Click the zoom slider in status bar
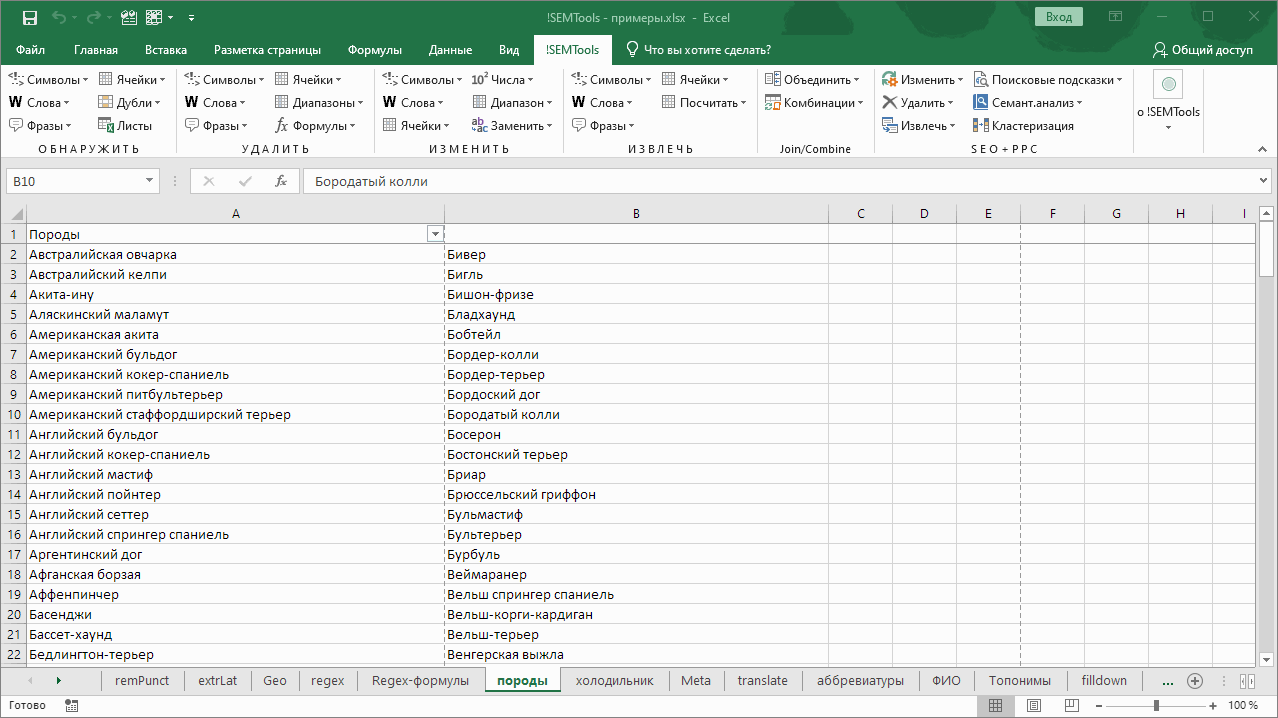 click(1156, 706)
